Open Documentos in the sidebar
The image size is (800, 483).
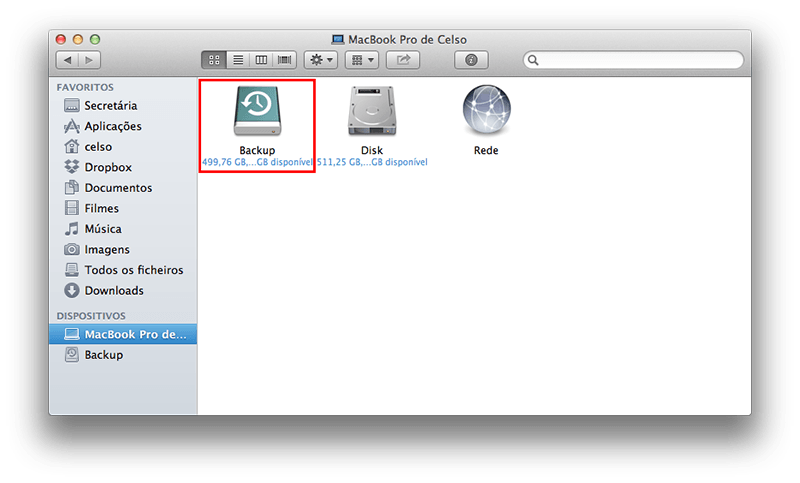pos(123,188)
